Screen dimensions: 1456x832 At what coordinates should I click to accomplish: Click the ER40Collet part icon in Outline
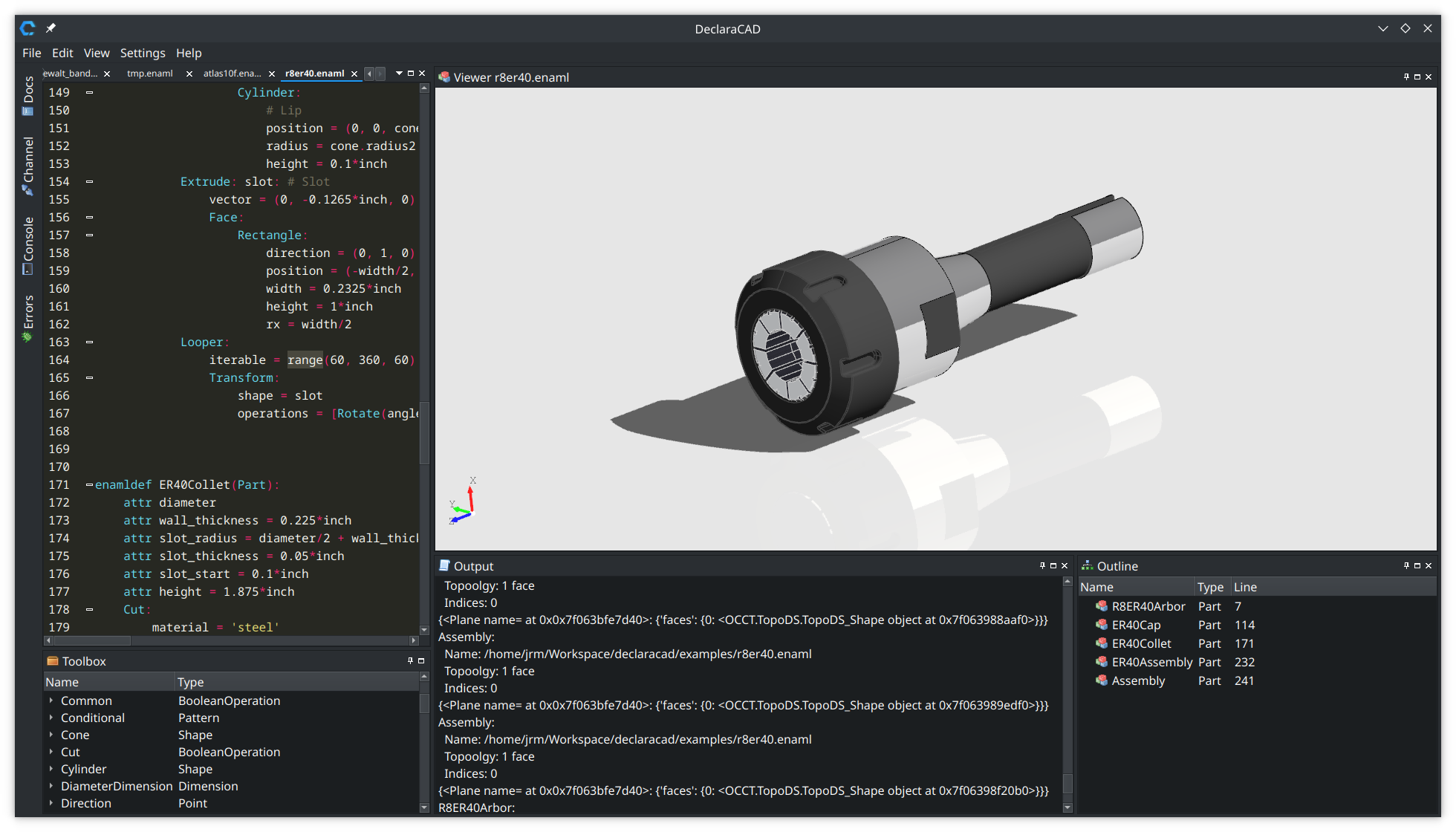coord(1102,643)
